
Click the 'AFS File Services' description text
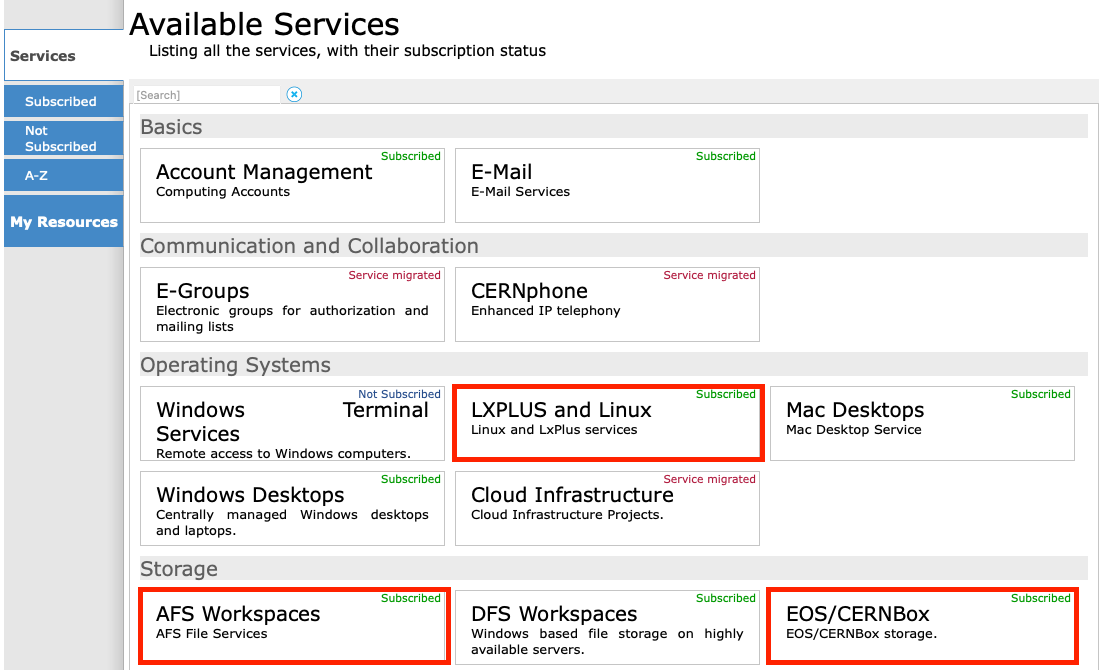(x=212, y=633)
